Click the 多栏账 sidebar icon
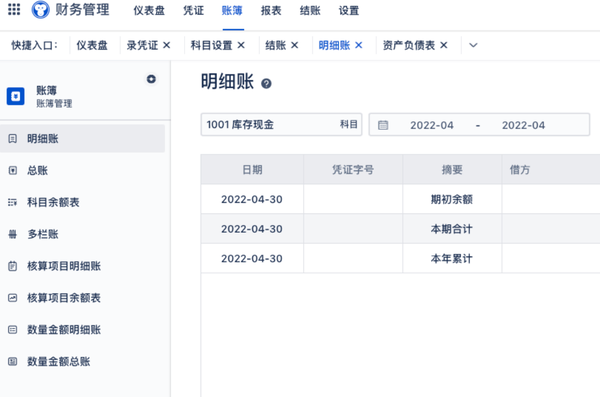This screenshot has height=397, width=600. (x=13, y=234)
